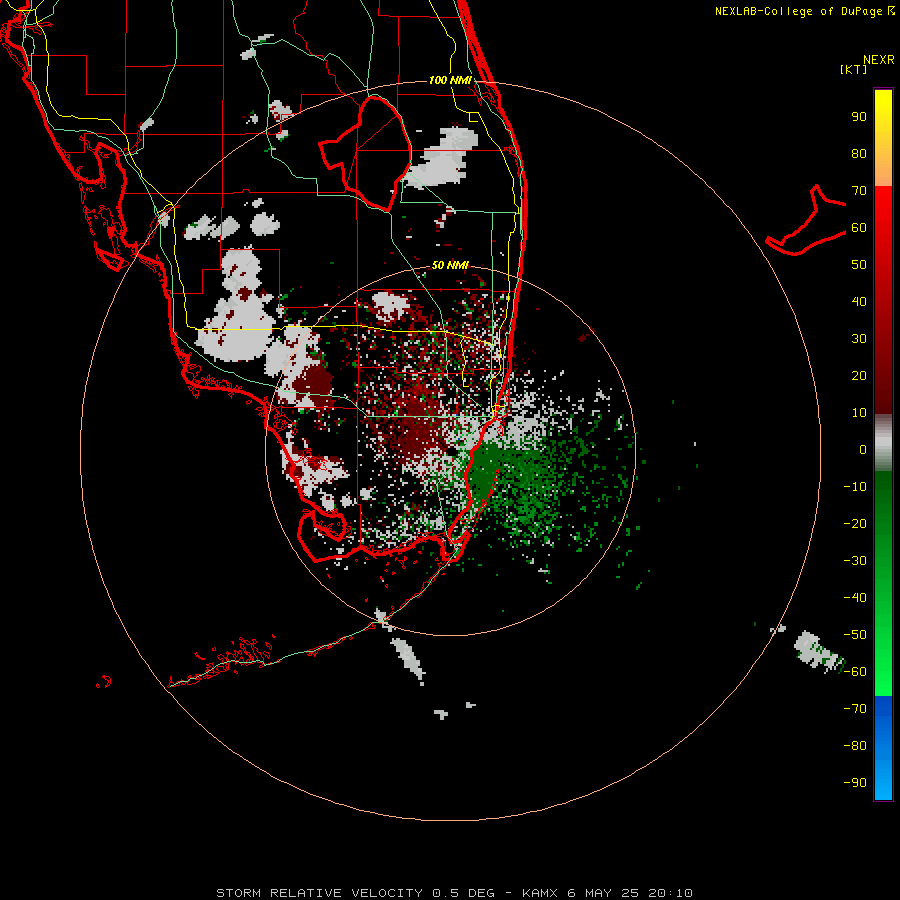Click the 30 value on the velocity scale

click(859, 339)
